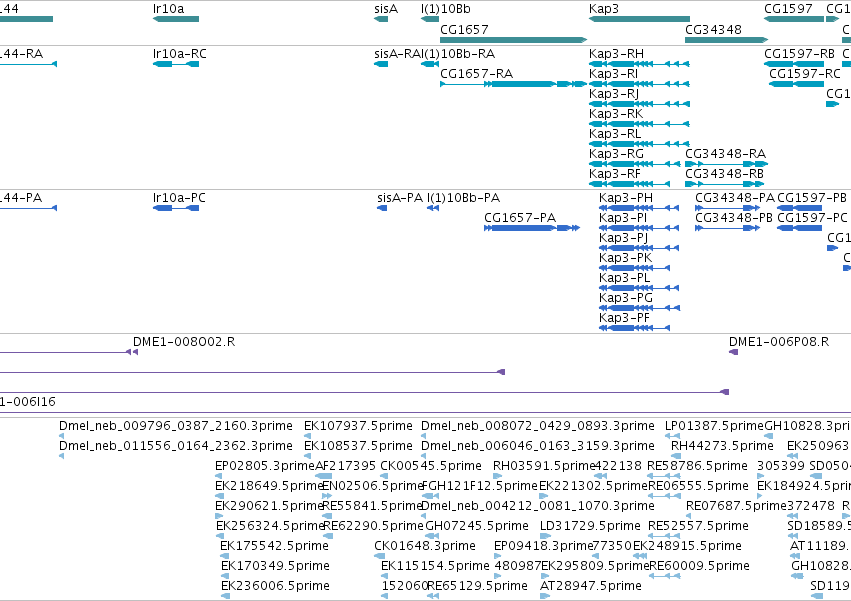Select the sisA-RA transcript
Screen dimensions: 851x601
381,64
